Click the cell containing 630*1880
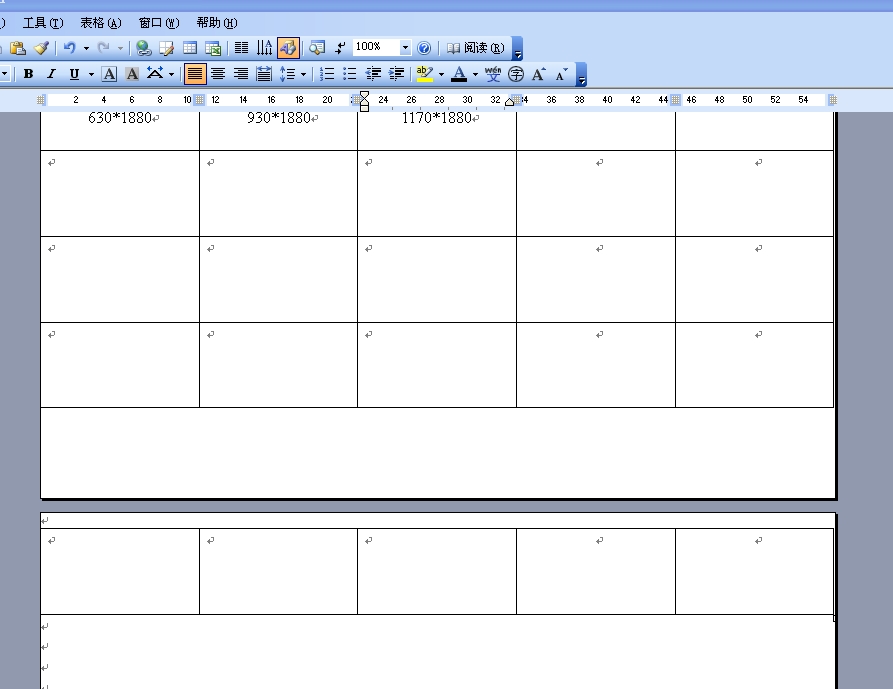 coord(120,130)
